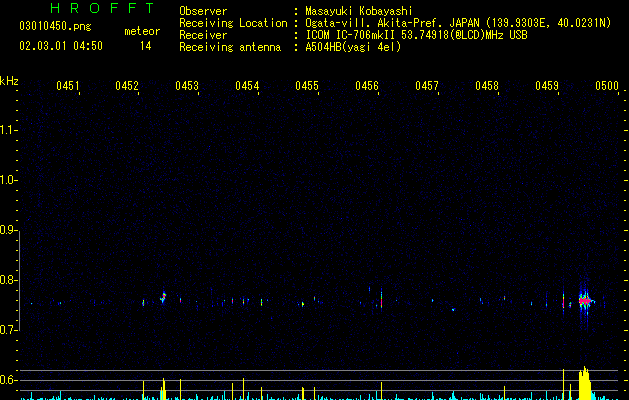Click the observer name Masayuki Kobayashi
629x400 pixels.
click(359, 11)
